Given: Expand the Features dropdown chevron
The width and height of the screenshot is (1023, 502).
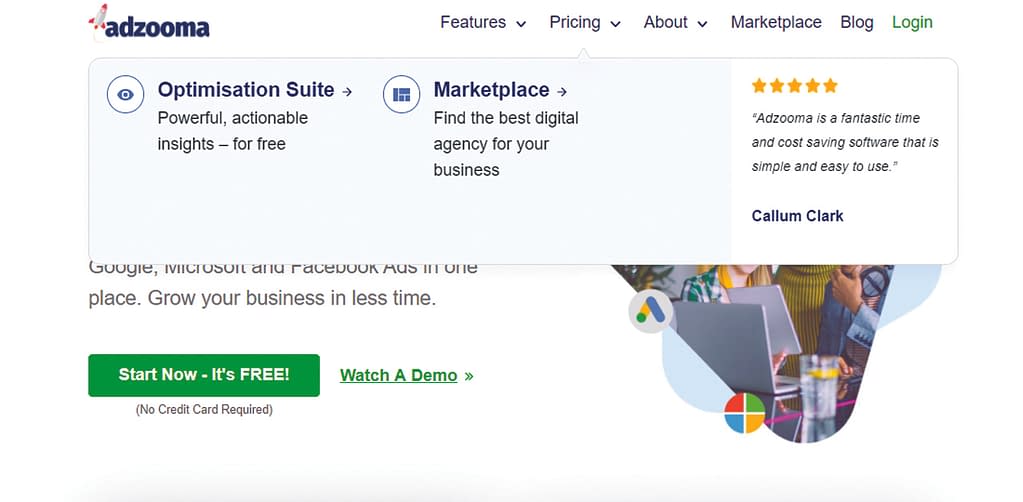Looking at the screenshot, I should click(521, 24).
